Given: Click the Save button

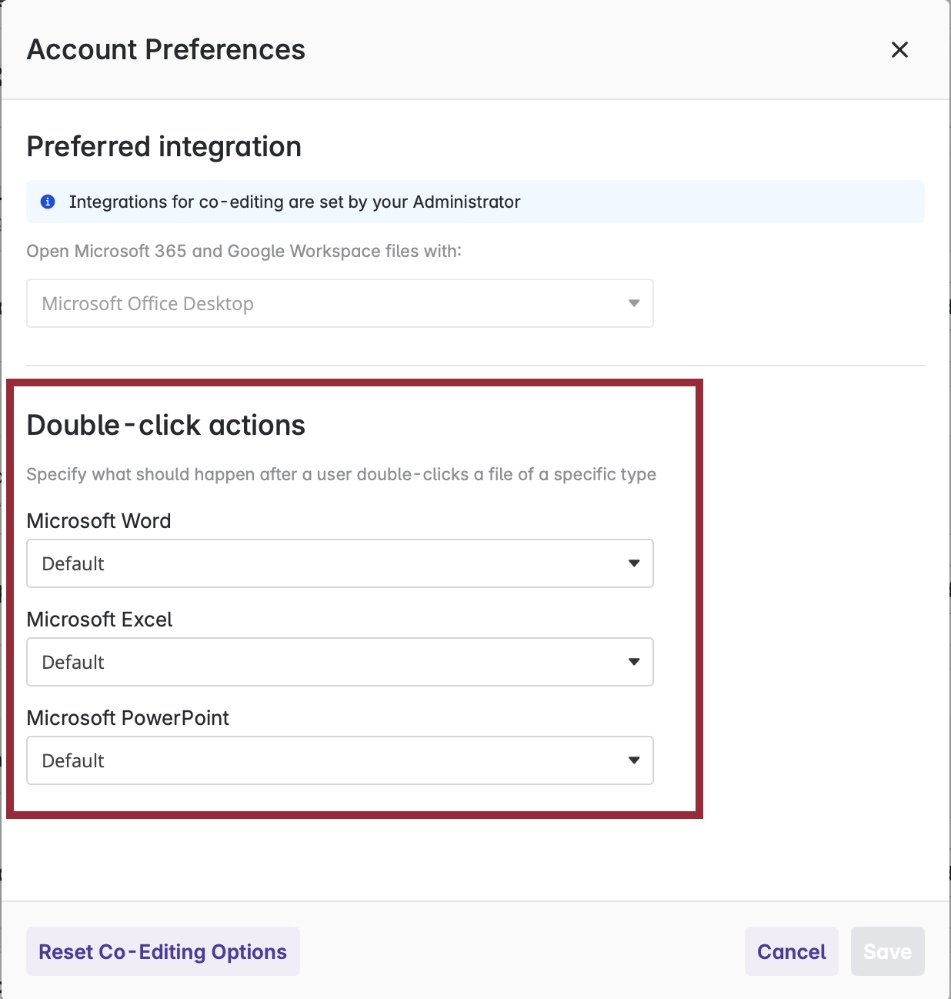Looking at the screenshot, I should coord(887,951).
